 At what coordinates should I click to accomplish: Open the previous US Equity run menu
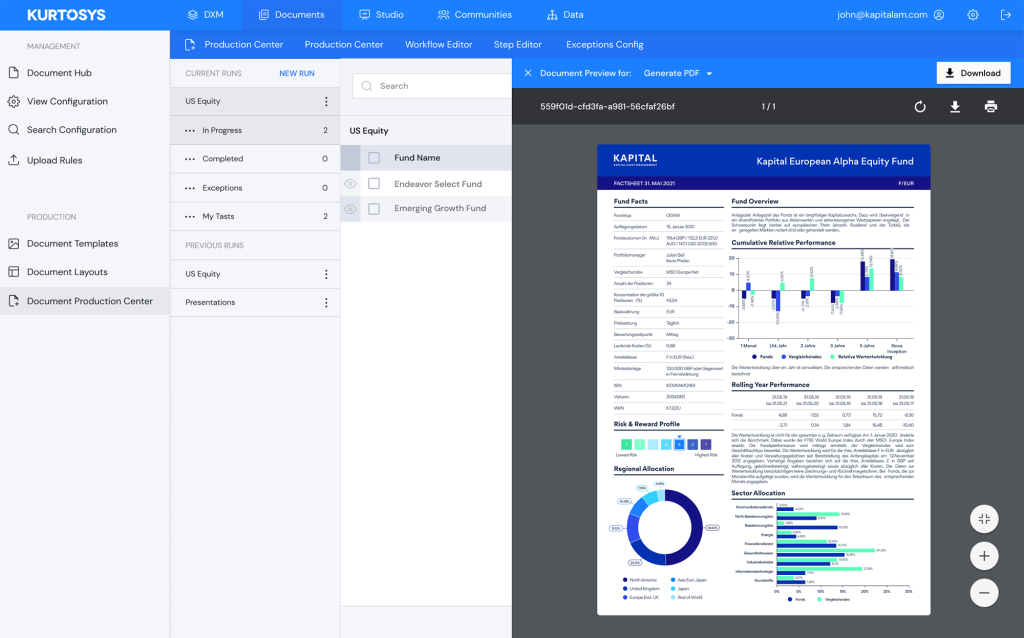326,274
